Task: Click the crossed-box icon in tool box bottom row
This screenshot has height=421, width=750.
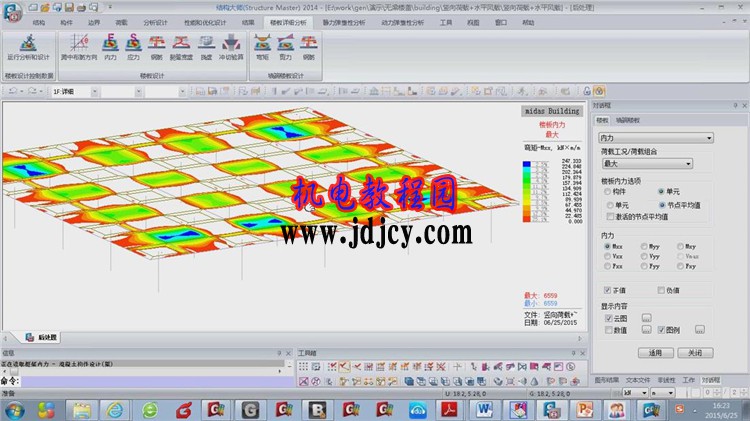Action: click(x=303, y=381)
